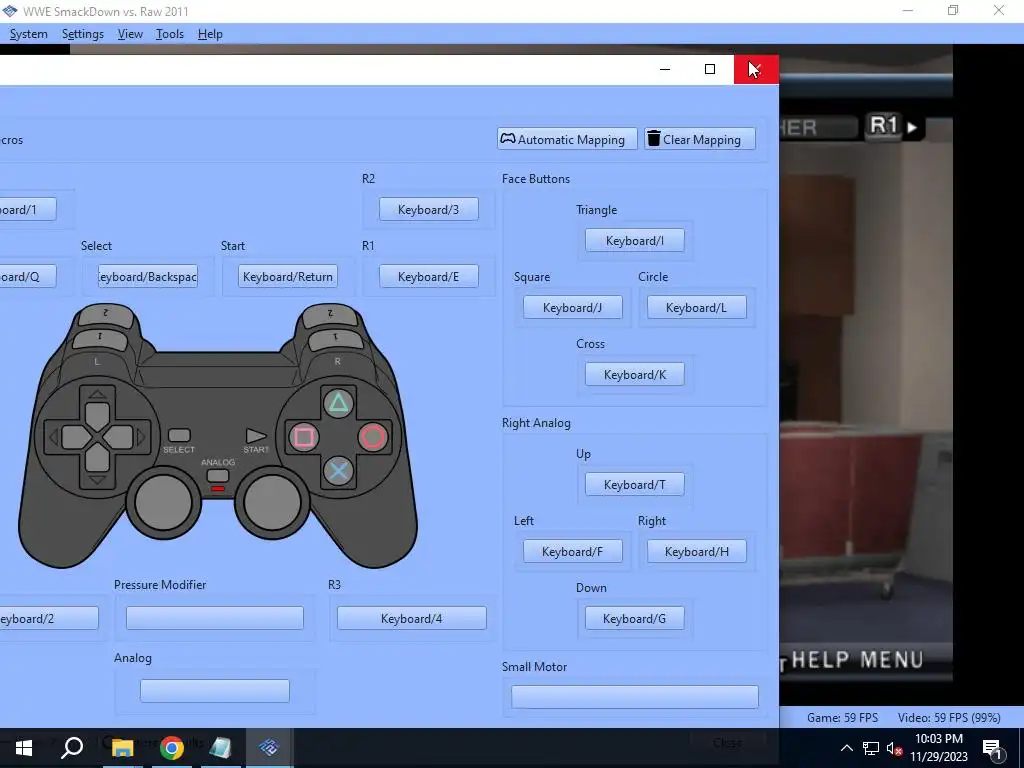Click cross button on controller image
The image size is (1024, 768).
[x=338, y=471]
